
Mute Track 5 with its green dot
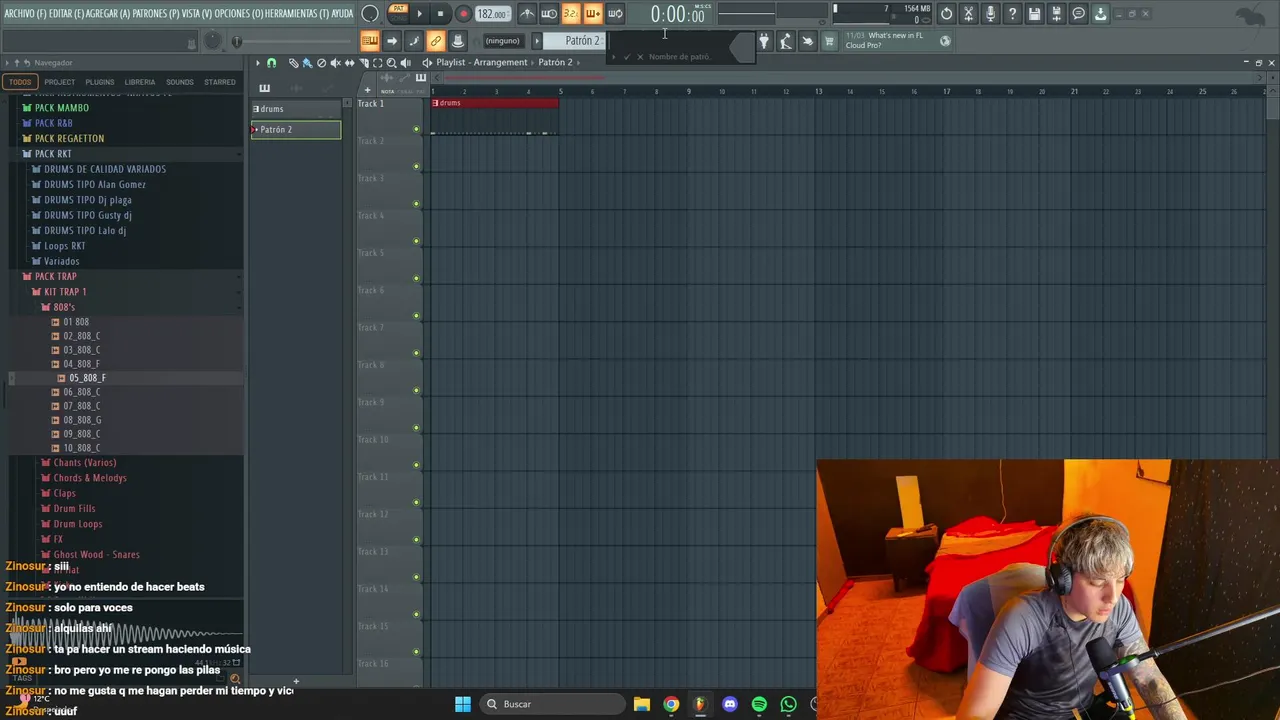(x=416, y=278)
